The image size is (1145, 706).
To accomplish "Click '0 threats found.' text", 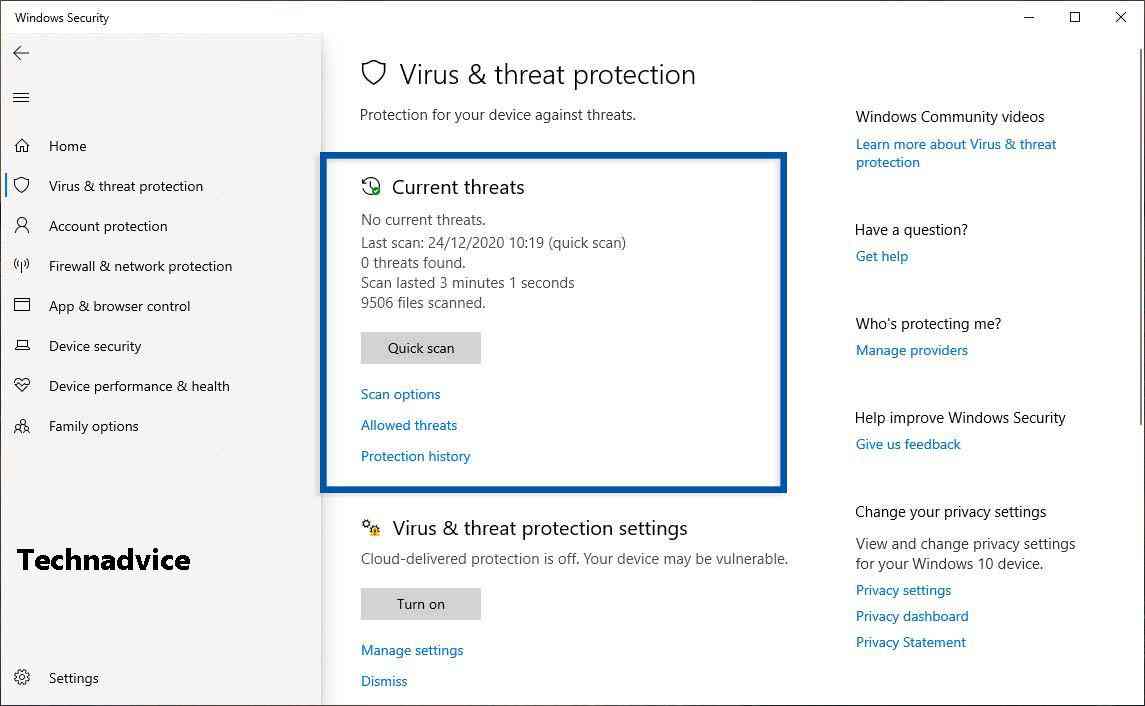I will click(x=413, y=263).
